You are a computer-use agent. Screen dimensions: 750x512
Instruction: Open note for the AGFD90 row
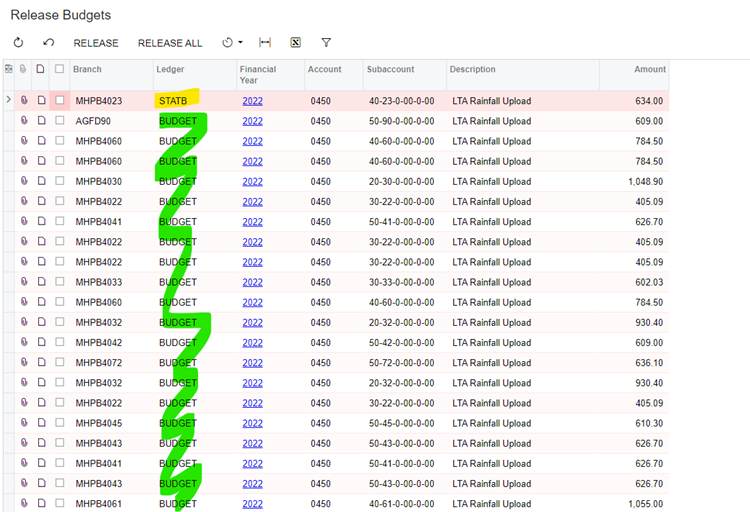42,121
